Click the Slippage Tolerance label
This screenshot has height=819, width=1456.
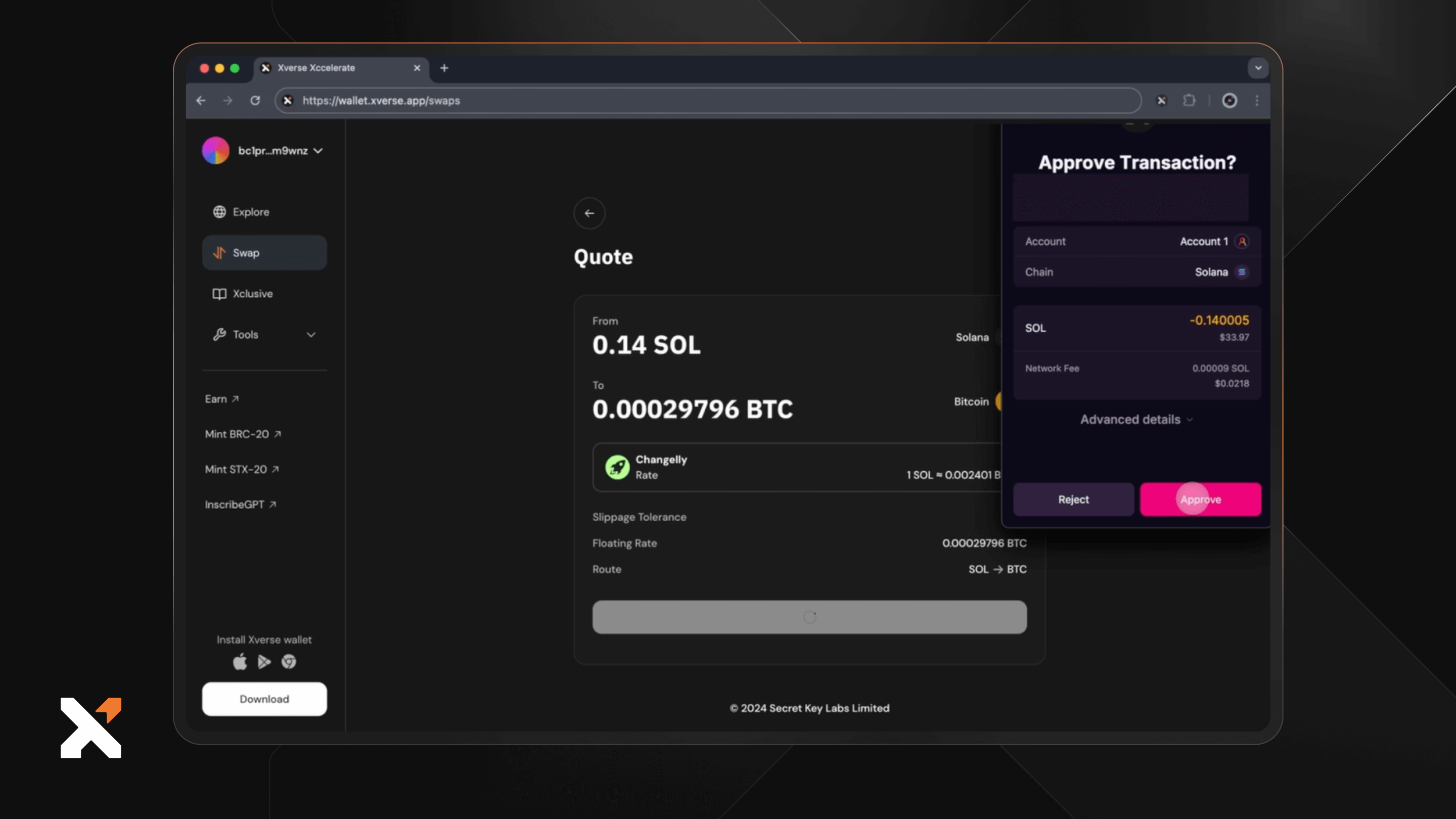point(639,517)
